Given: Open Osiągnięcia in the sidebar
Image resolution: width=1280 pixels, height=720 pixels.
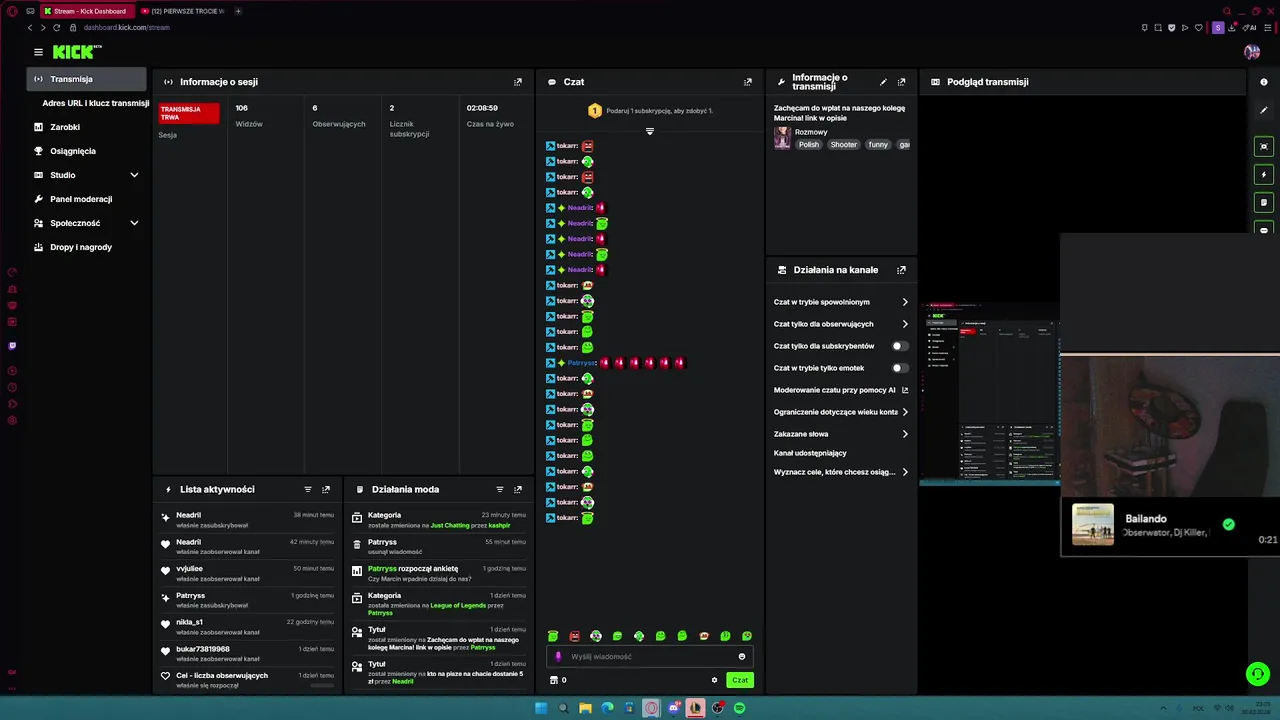Looking at the screenshot, I should point(73,151).
